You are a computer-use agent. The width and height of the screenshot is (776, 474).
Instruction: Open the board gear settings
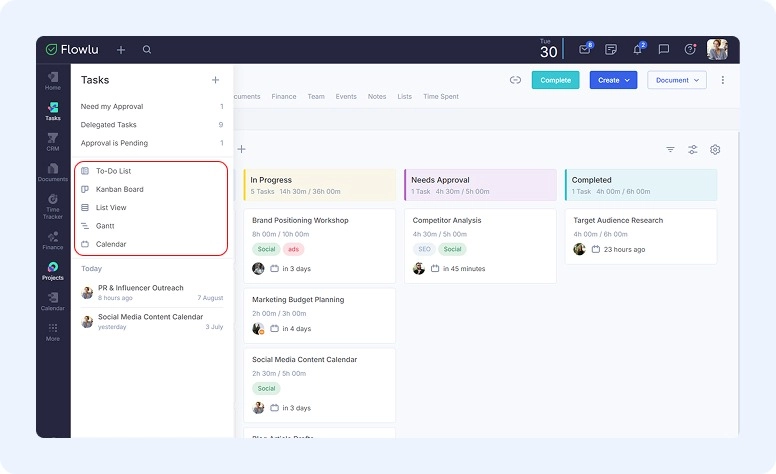715,149
